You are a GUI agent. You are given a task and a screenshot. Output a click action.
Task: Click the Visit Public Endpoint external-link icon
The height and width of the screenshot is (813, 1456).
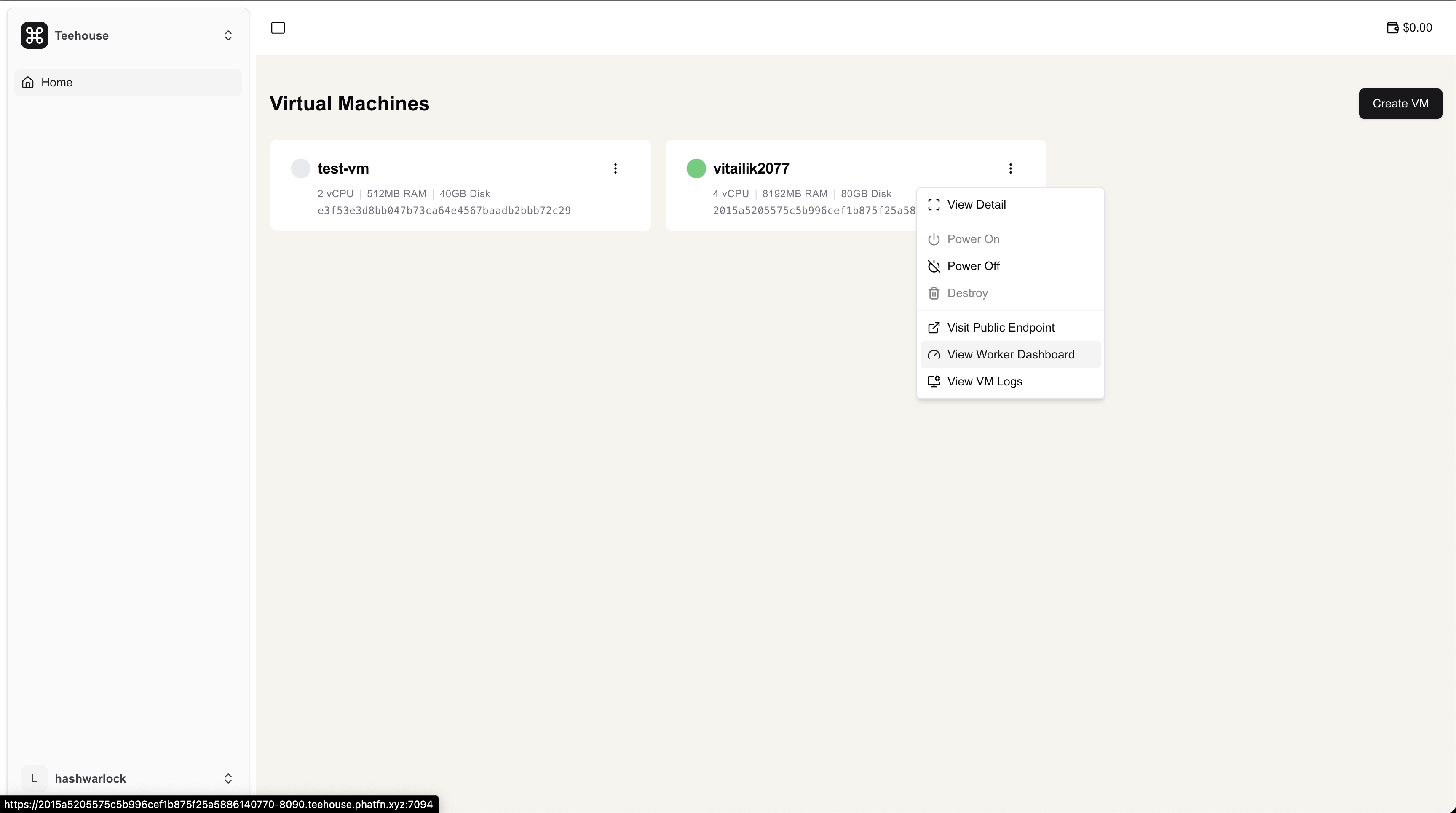[934, 328]
